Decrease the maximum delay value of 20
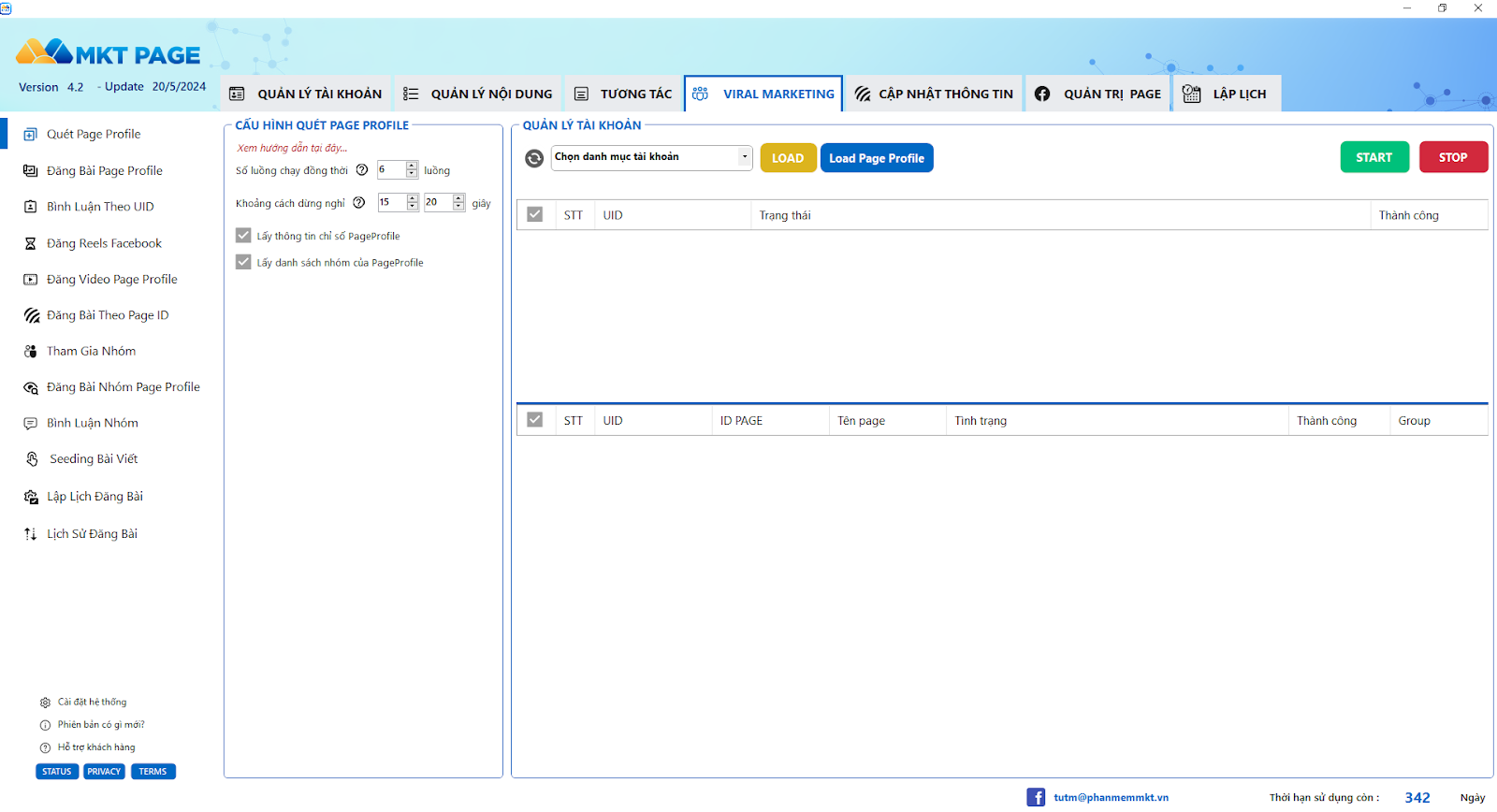The width and height of the screenshot is (1497, 812). pos(458,207)
